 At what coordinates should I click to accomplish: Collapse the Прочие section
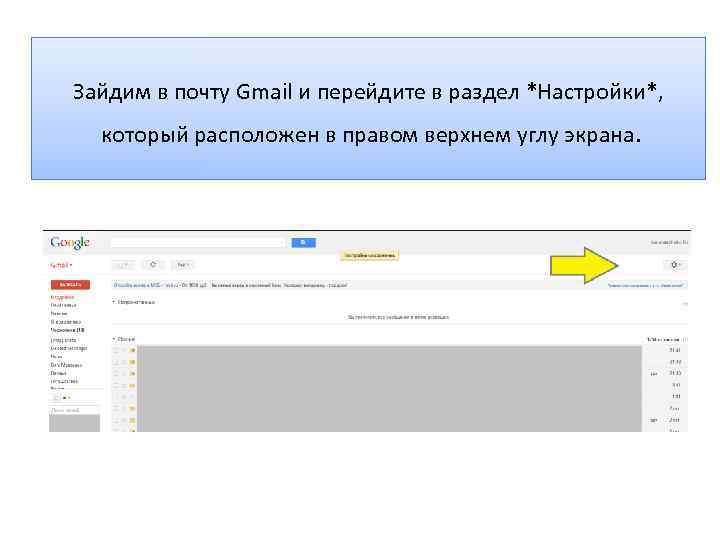(124, 339)
